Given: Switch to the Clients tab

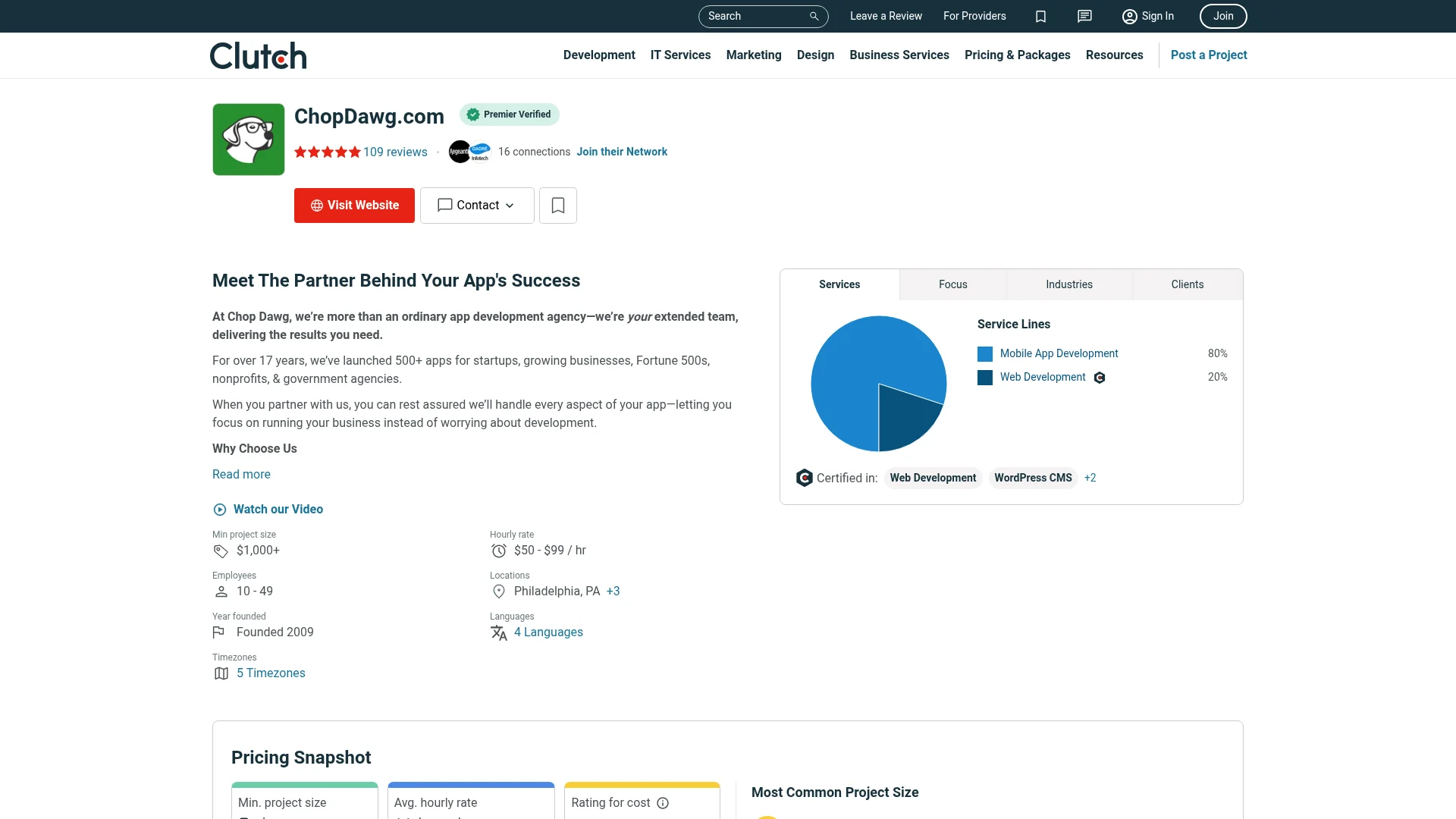Looking at the screenshot, I should (x=1188, y=284).
